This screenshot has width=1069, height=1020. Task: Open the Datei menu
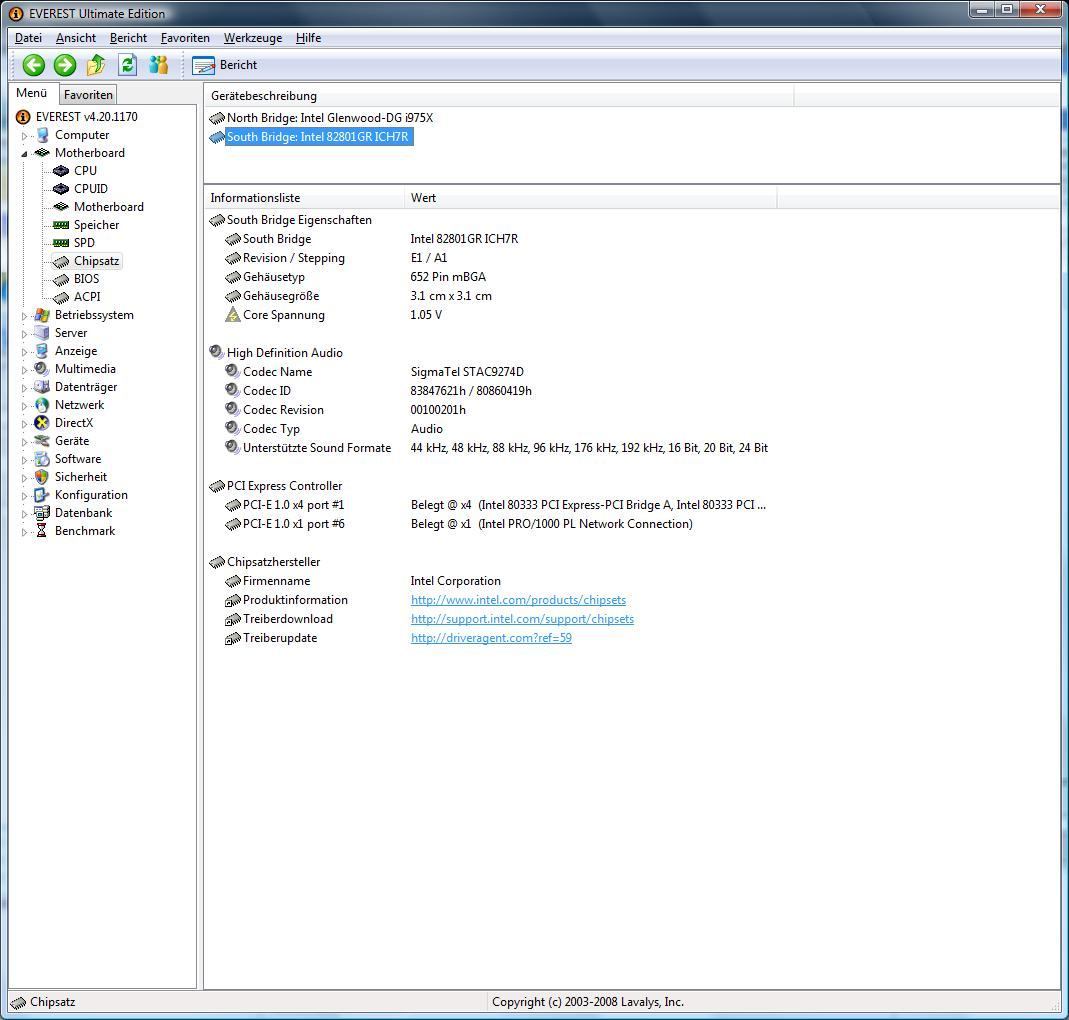(29, 38)
